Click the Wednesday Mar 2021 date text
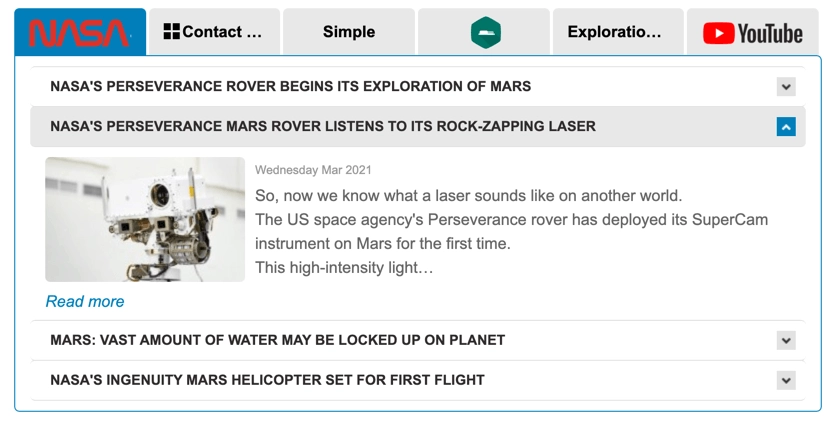 (x=313, y=170)
